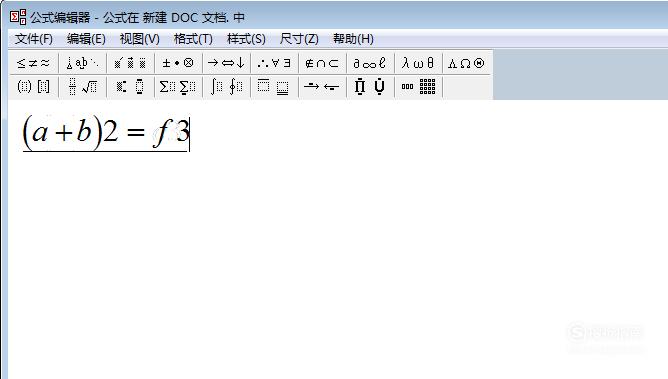The height and width of the screenshot is (379, 668).
Task: Open the integral templates palette (∫)
Action: pyautogui.click(x=226, y=87)
